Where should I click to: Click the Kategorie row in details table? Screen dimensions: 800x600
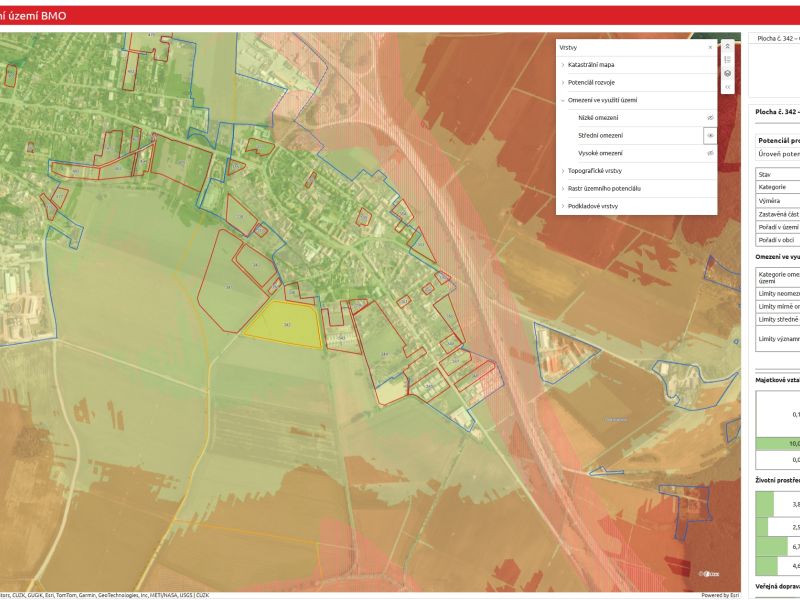click(x=777, y=187)
